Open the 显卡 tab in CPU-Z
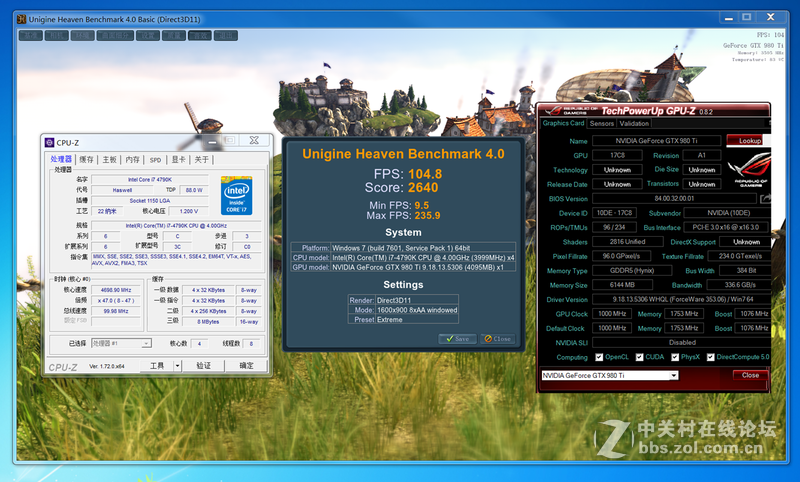This screenshot has height=482, width=800. tap(178, 160)
